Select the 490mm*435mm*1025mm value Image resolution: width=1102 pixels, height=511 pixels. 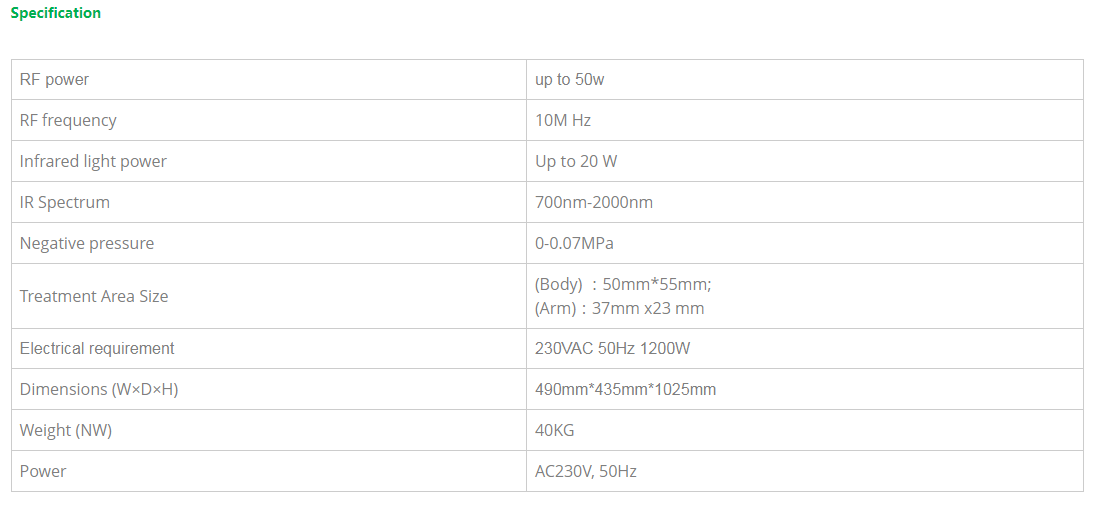(x=625, y=390)
